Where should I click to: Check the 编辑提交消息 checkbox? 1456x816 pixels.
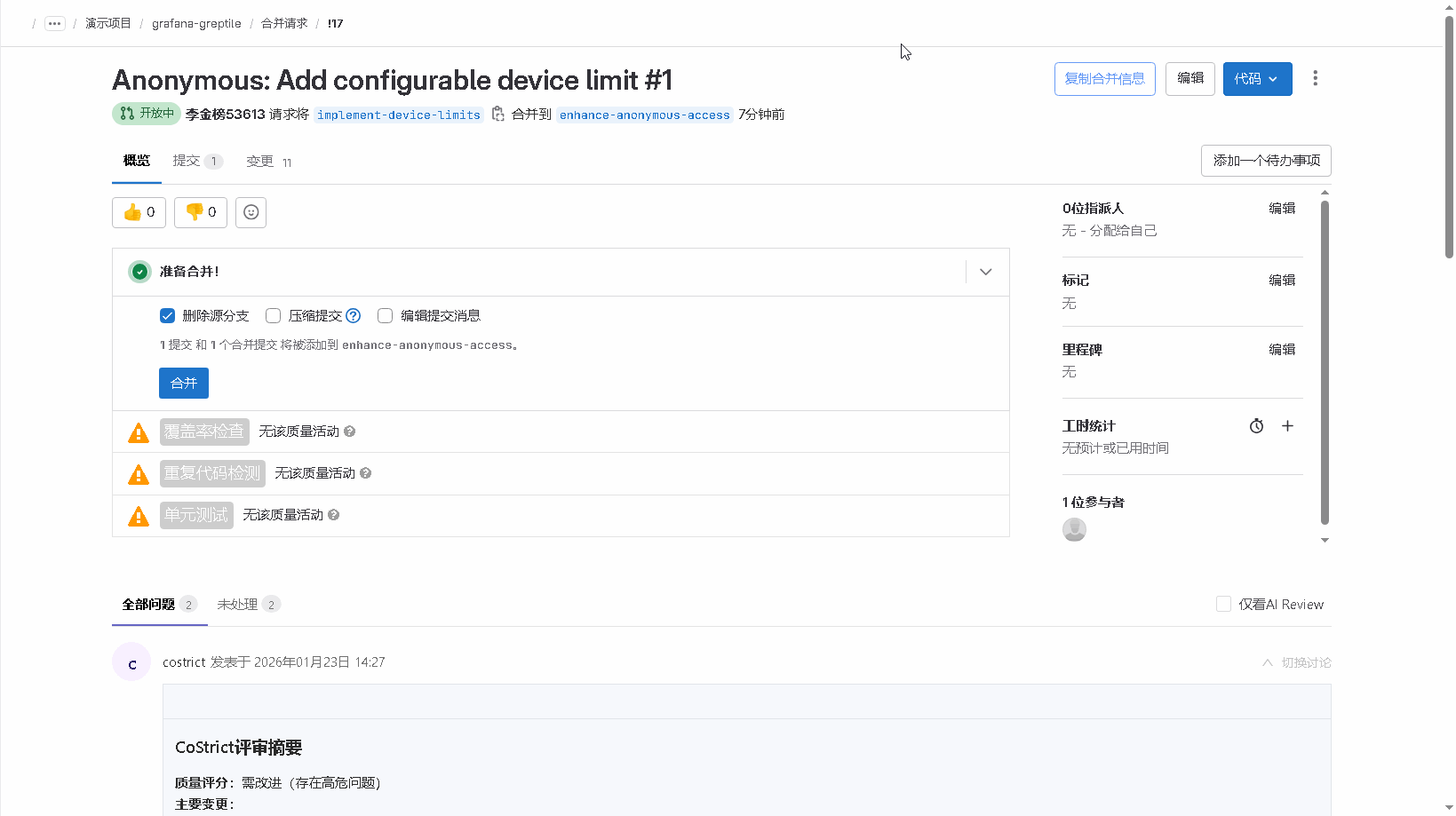coord(386,316)
